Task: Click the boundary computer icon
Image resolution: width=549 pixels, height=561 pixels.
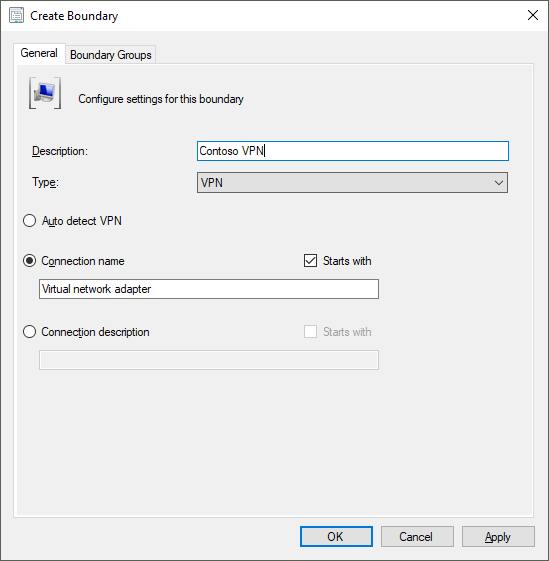Action: tap(45, 93)
